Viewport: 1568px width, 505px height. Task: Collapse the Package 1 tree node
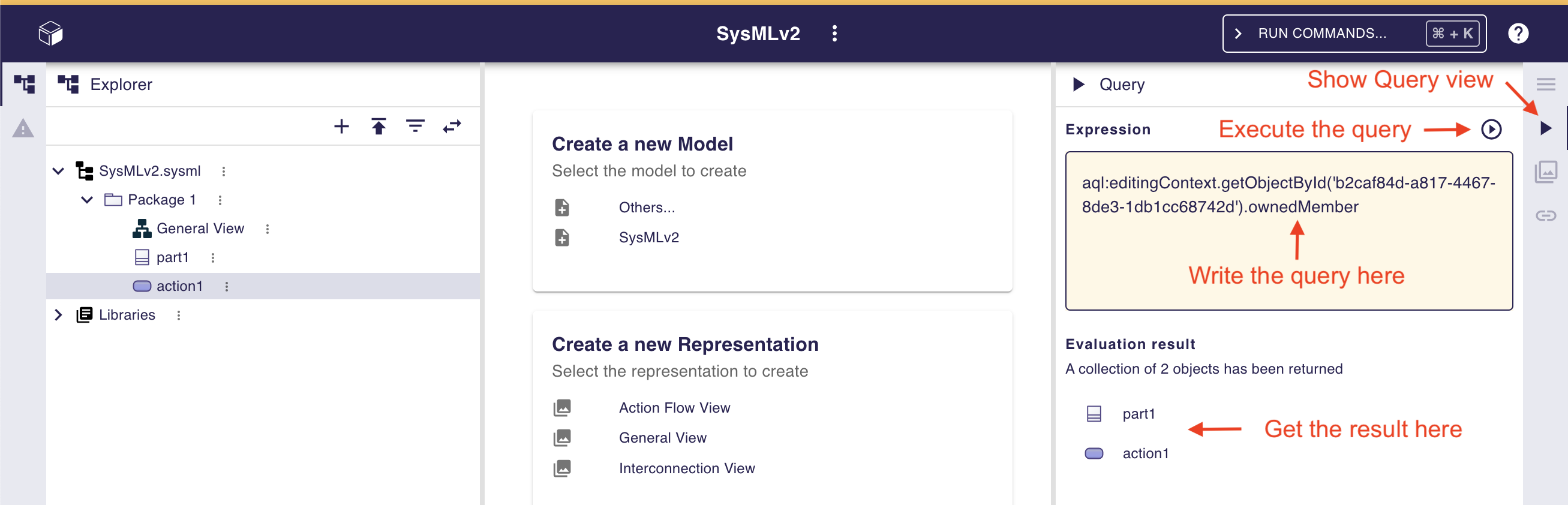click(87, 200)
